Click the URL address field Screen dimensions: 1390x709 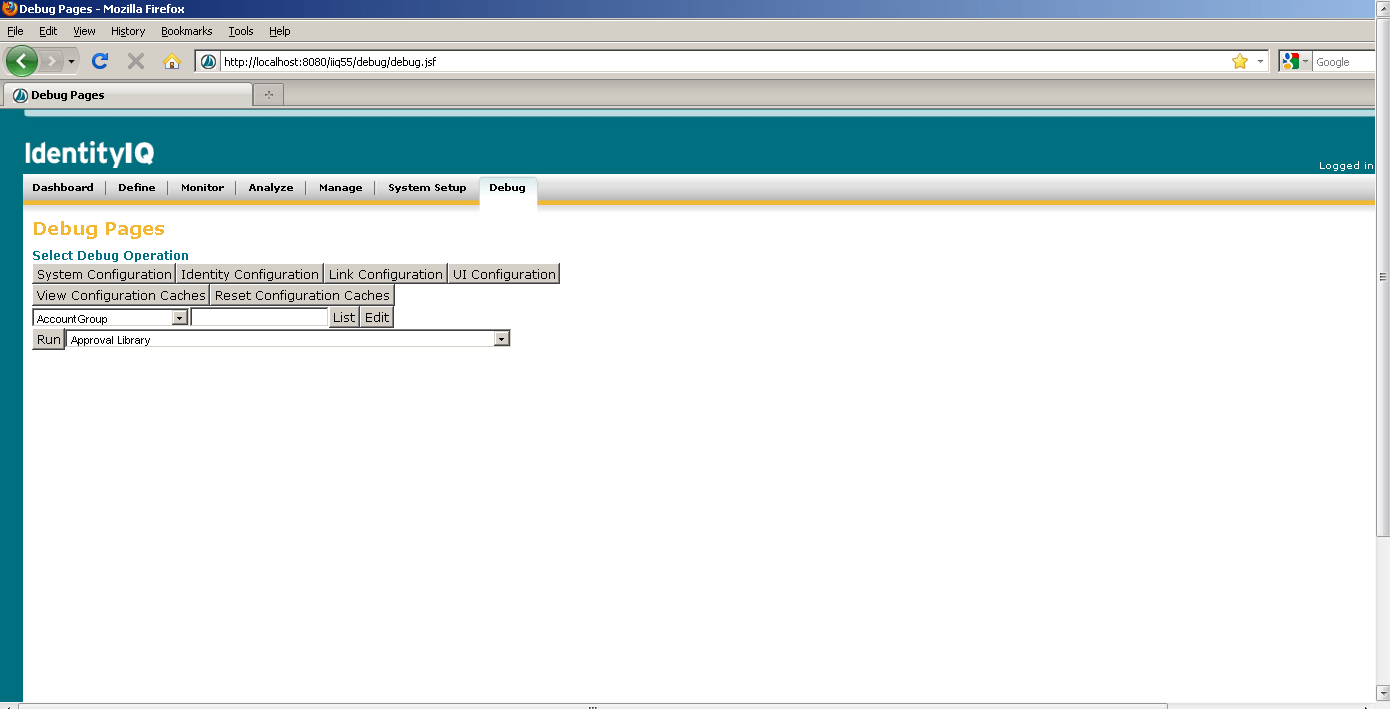pyautogui.click(x=724, y=62)
